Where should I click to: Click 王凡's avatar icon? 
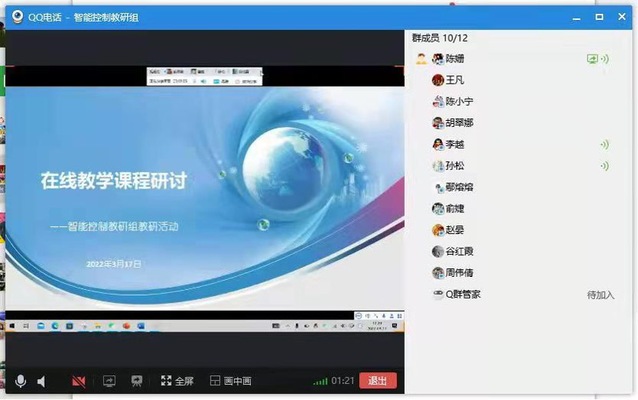438,80
